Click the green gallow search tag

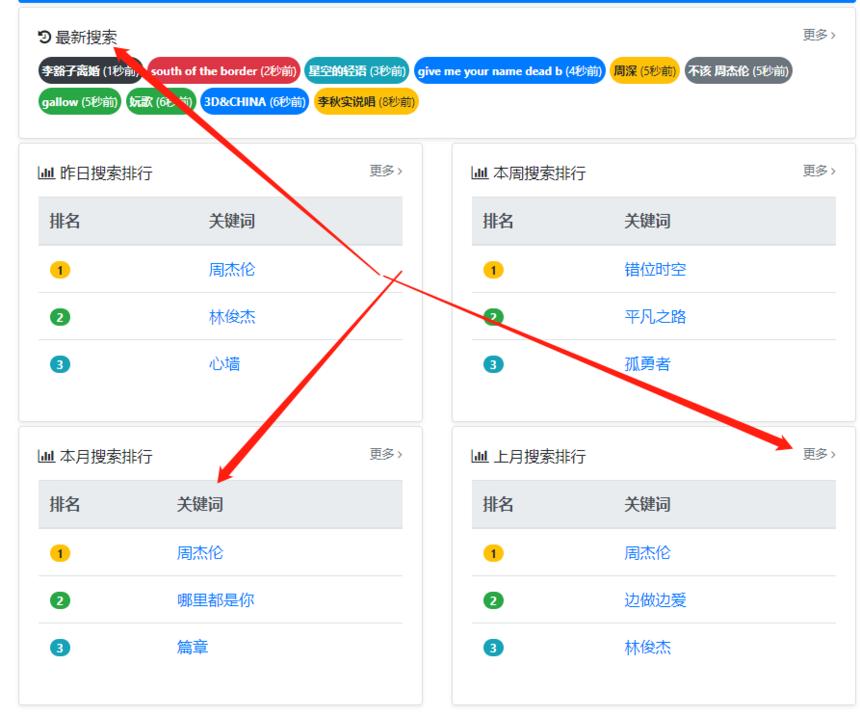pos(79,102)
